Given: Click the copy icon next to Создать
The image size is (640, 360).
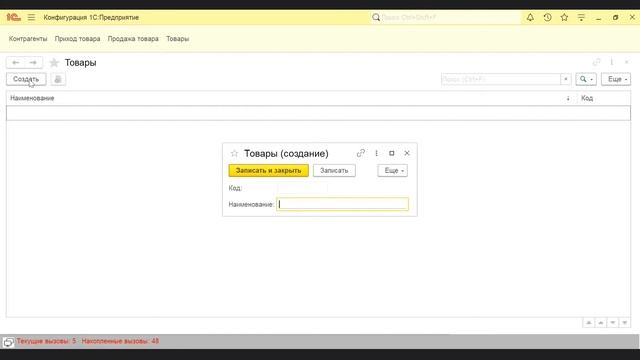Looking at the screenshot, I should coord(58,79).
